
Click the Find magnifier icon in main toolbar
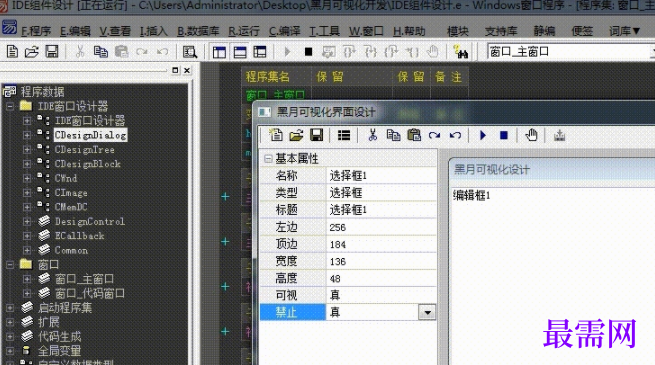click(x=190, y=52)
